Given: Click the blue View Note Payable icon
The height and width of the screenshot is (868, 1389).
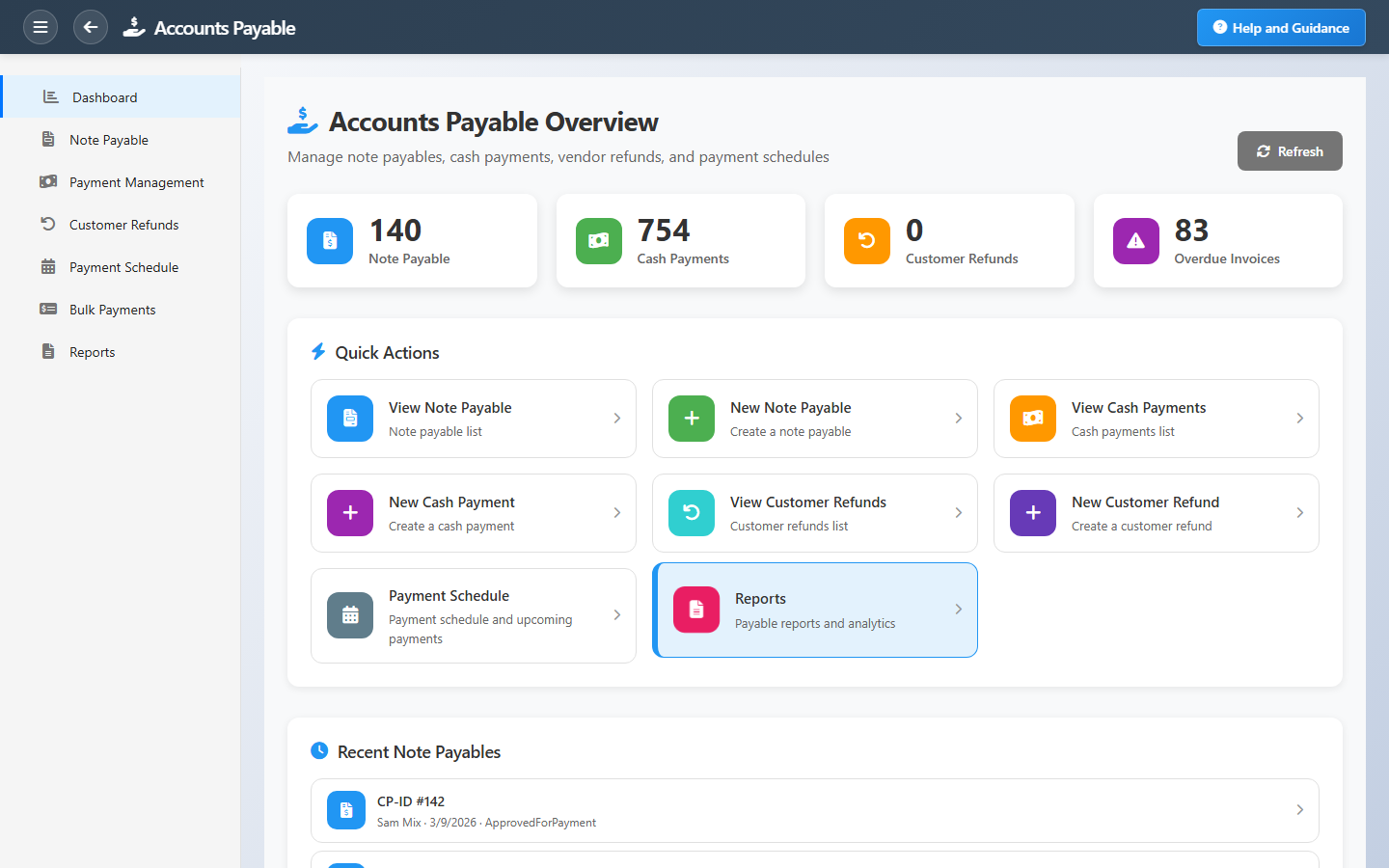Looking at the screenshot, I should pyautogui.click(x=350, y=419).
